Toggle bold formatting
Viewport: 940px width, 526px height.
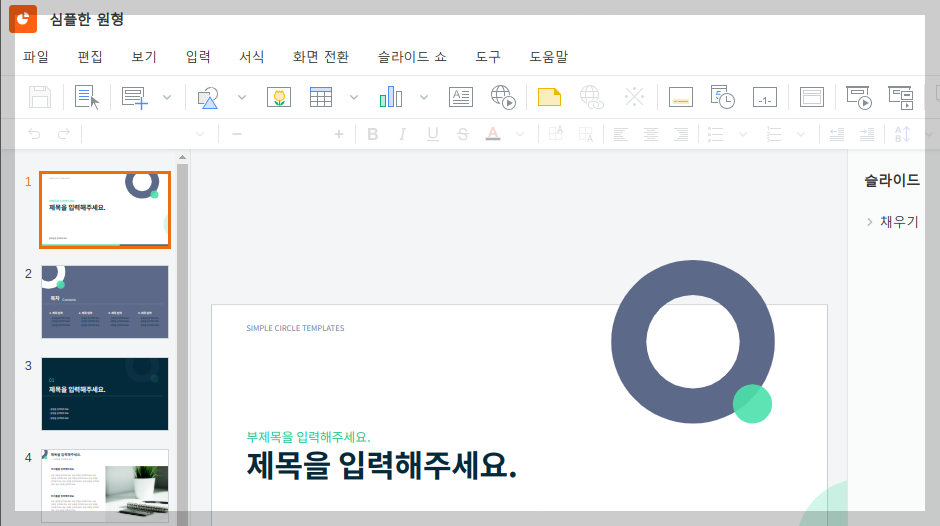pos(372,134)
